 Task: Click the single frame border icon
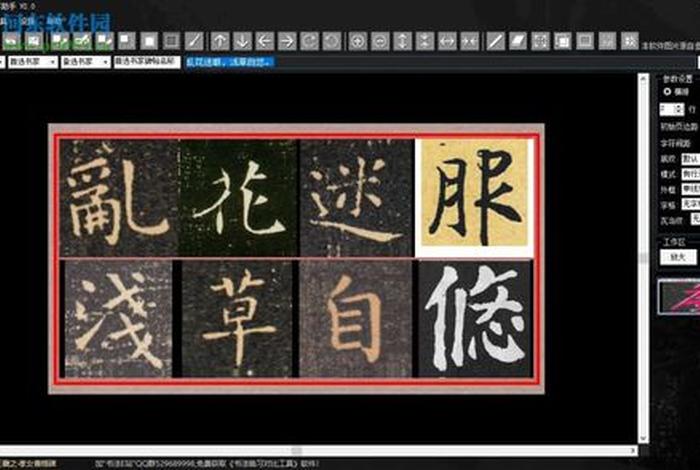coord(585,42)
